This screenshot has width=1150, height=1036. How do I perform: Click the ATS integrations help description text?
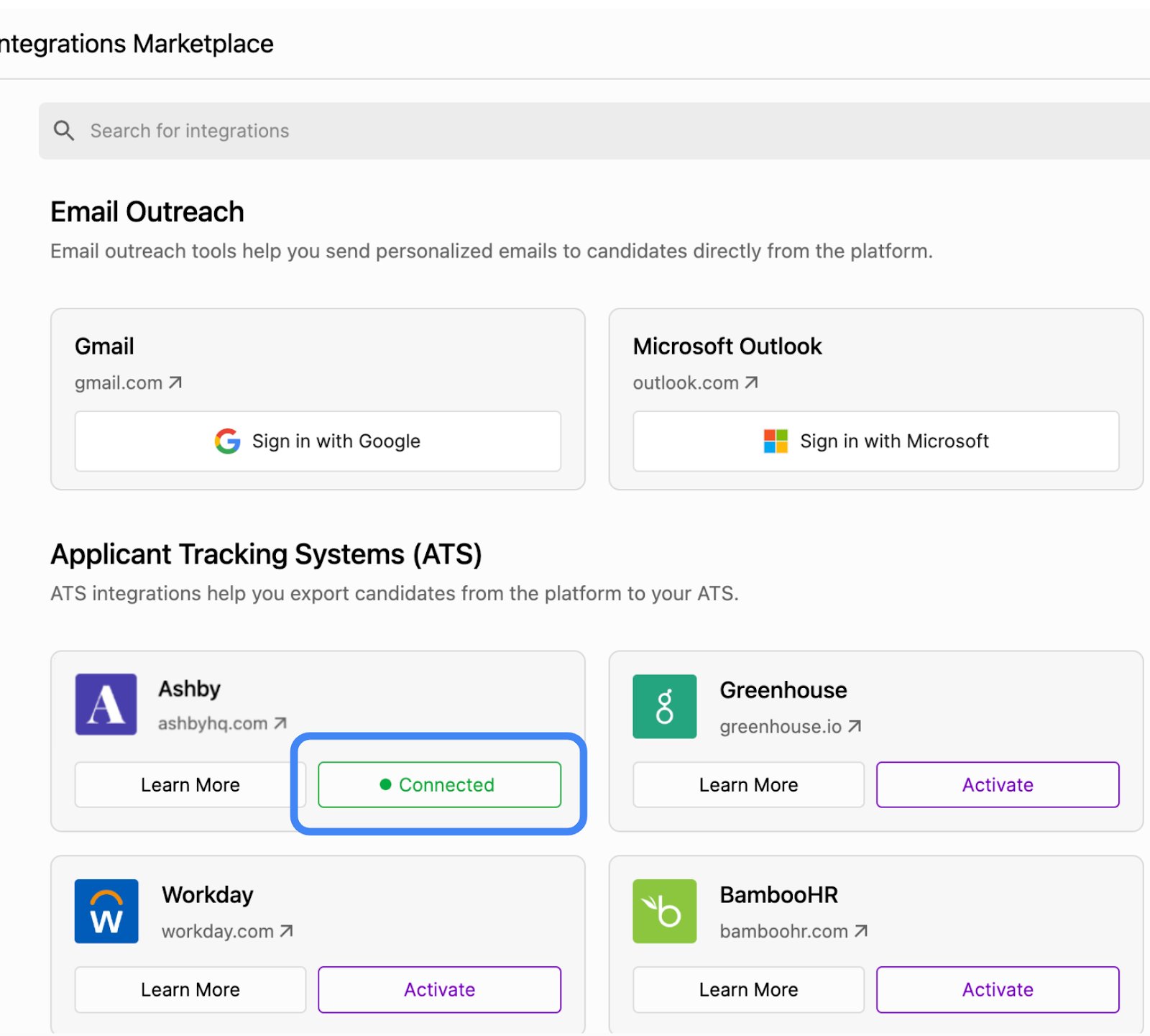(x=395, y=593)
